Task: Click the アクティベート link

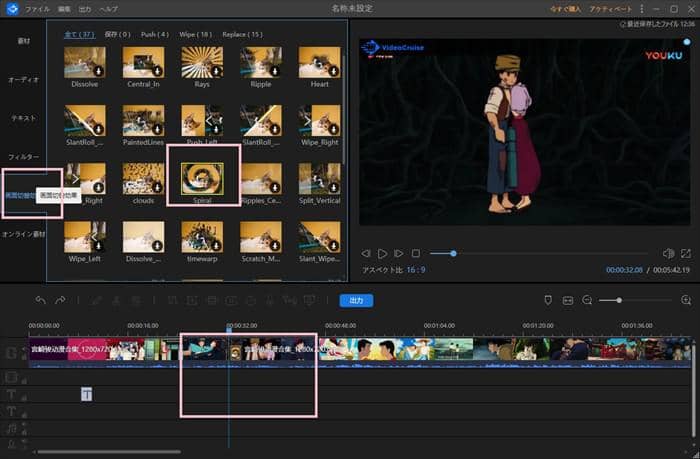Action: pos(610,9)
